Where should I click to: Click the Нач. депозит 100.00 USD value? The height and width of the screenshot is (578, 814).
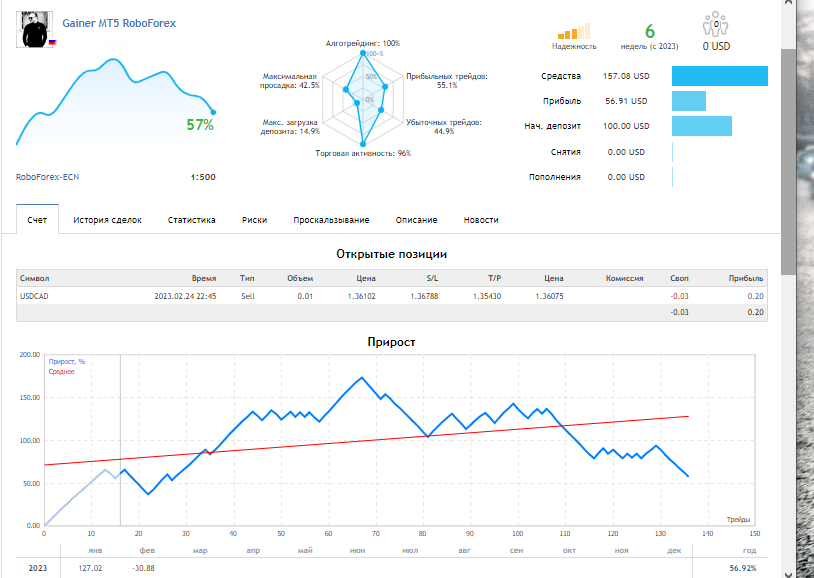click(626, 126)
